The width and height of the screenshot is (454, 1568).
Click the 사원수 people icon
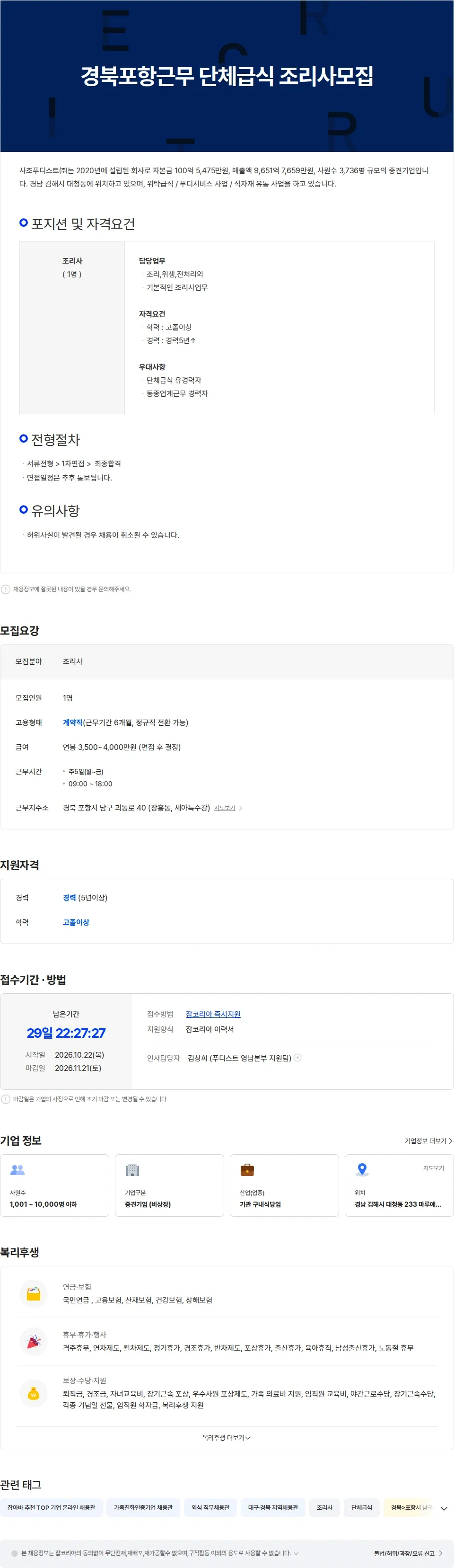17,1169
